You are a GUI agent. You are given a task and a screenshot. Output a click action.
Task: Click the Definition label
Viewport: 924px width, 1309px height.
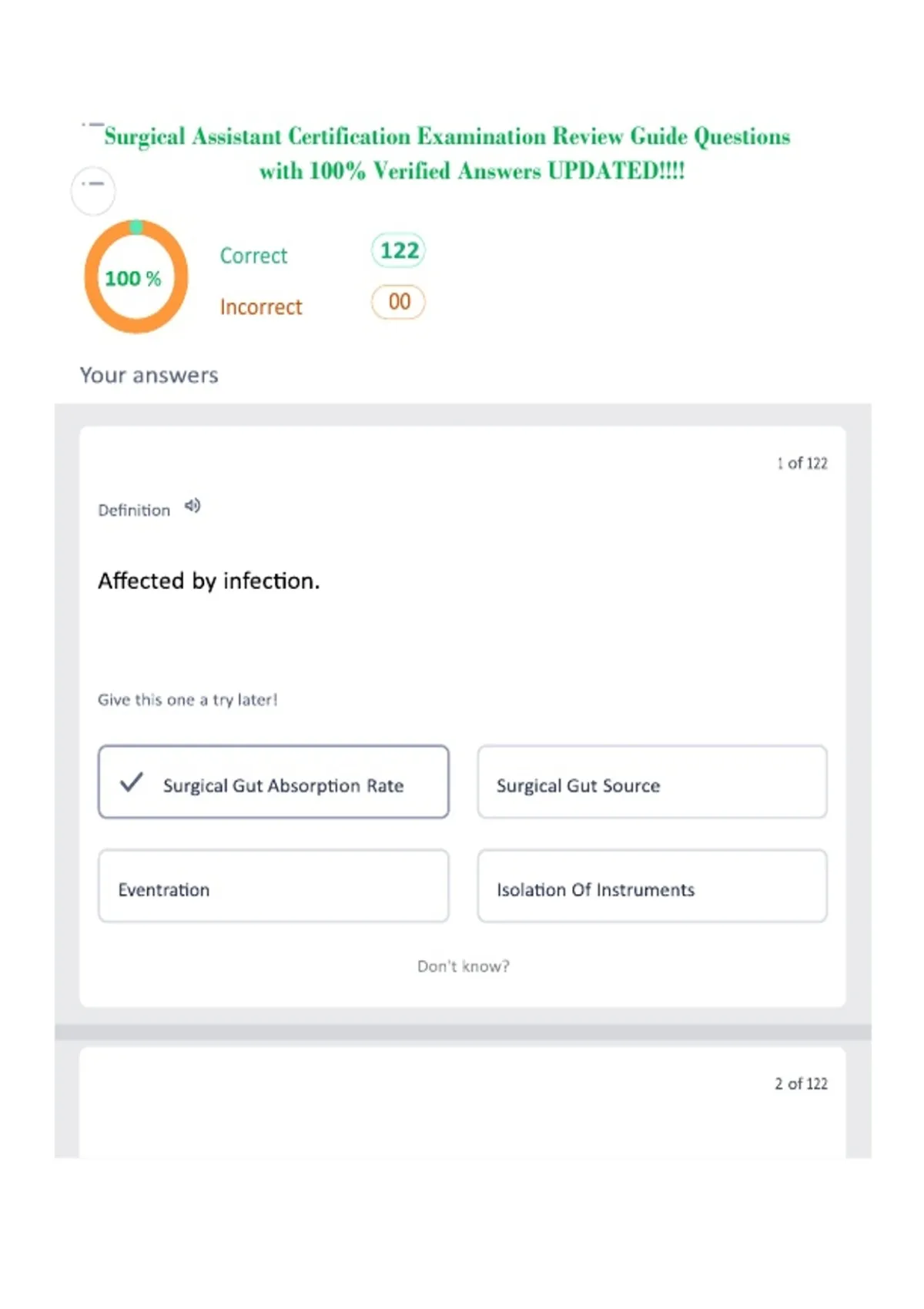(134, 510)
